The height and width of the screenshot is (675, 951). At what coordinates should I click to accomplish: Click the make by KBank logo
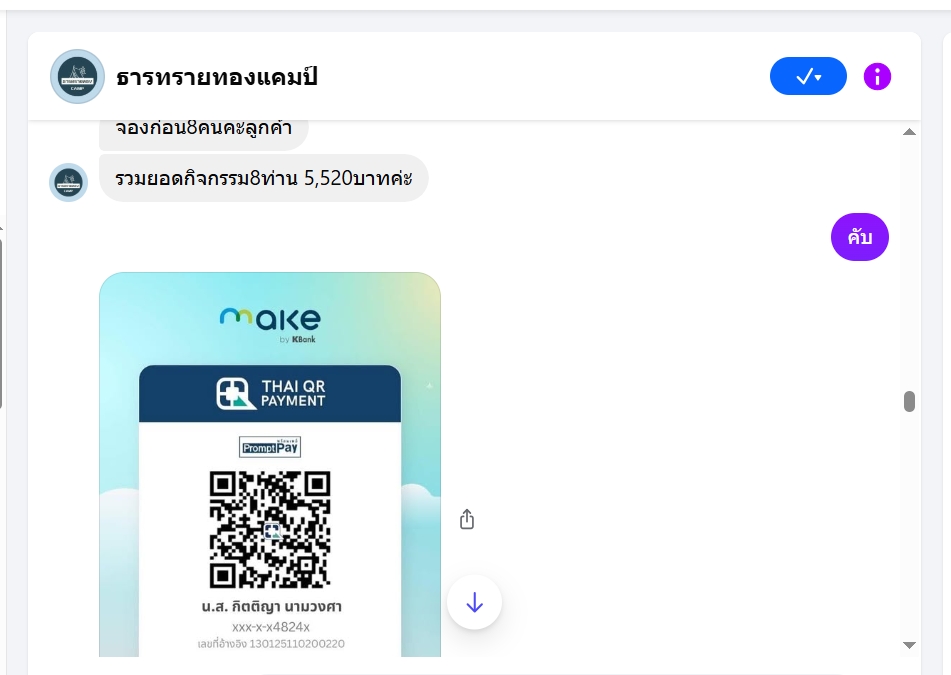[x=270, y=325]
